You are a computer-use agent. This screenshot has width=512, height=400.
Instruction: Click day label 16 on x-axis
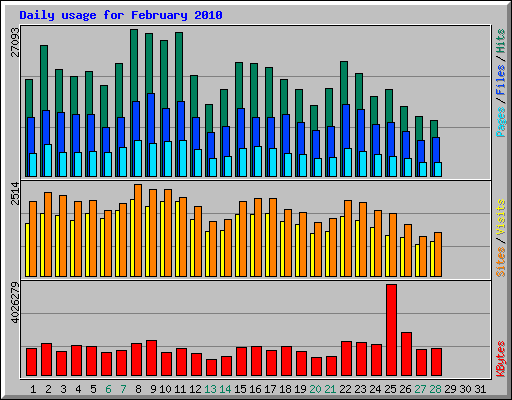tap(255, 389)
